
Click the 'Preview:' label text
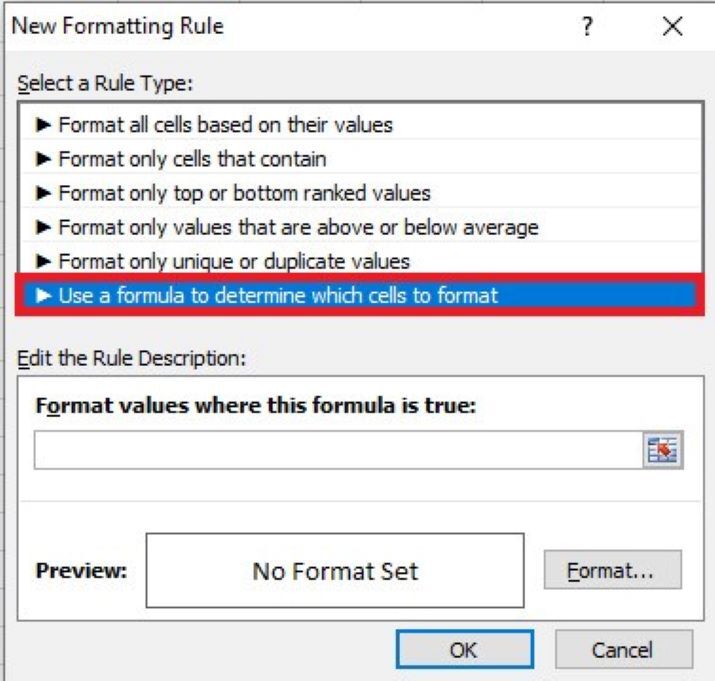click(81, 572)
